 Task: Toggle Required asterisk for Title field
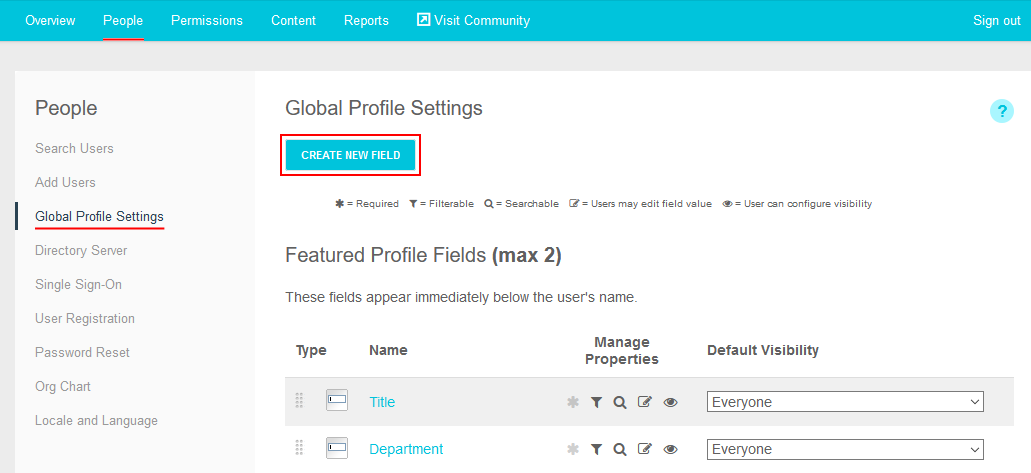(x=573, y=402)
